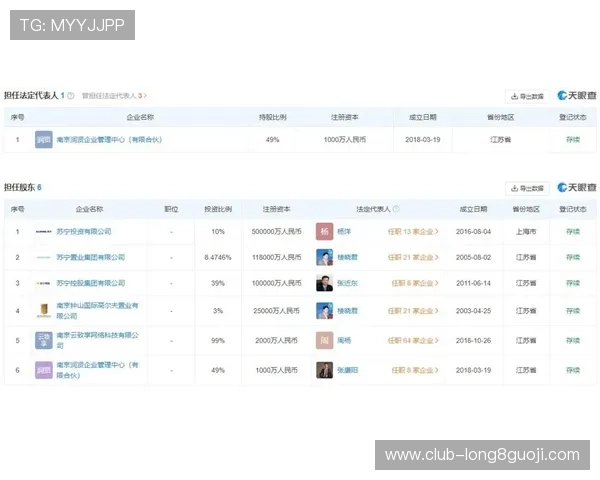Expand 任职 64 家企业 link
The width and height of the screenshot is (600, 480).
tap(413, 340)
